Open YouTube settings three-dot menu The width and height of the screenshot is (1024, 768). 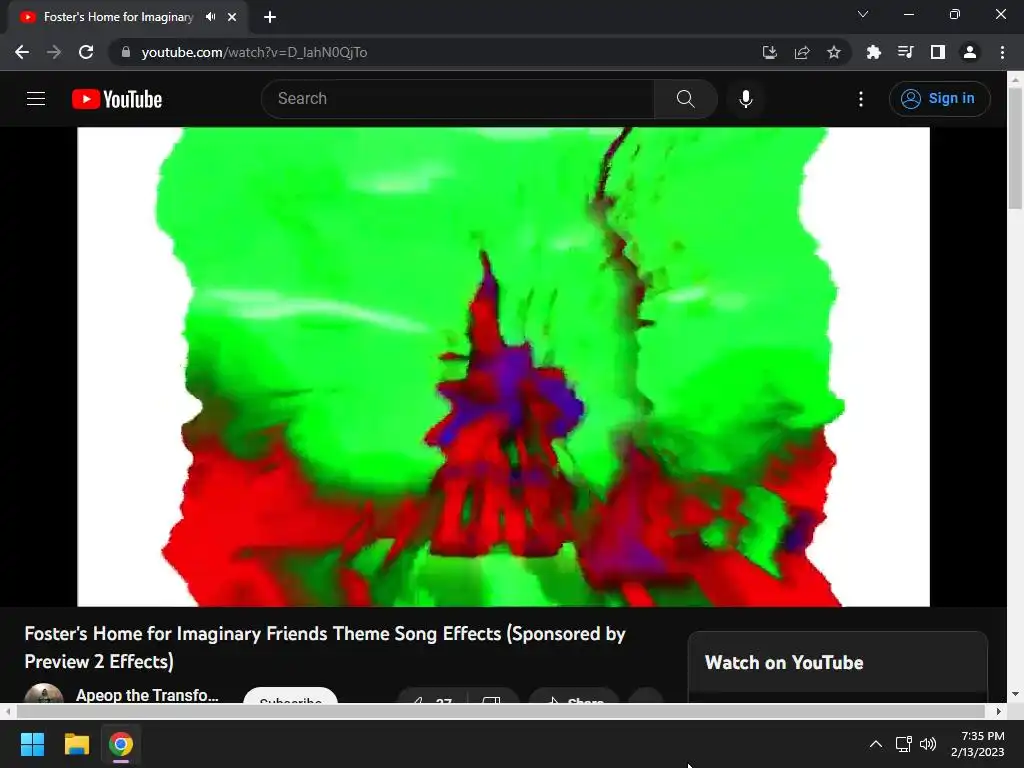[x=861, y=99]
